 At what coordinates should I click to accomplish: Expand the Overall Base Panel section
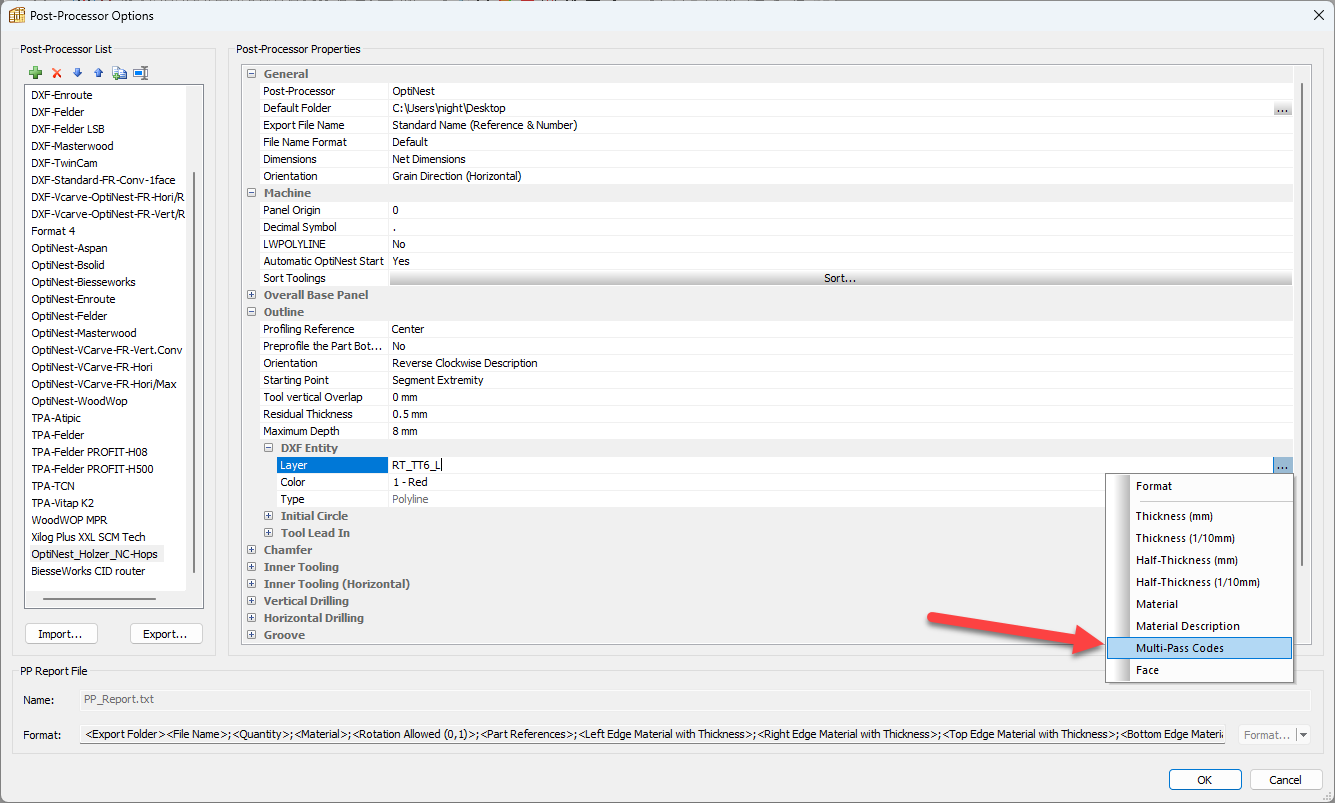click(252, 295)
